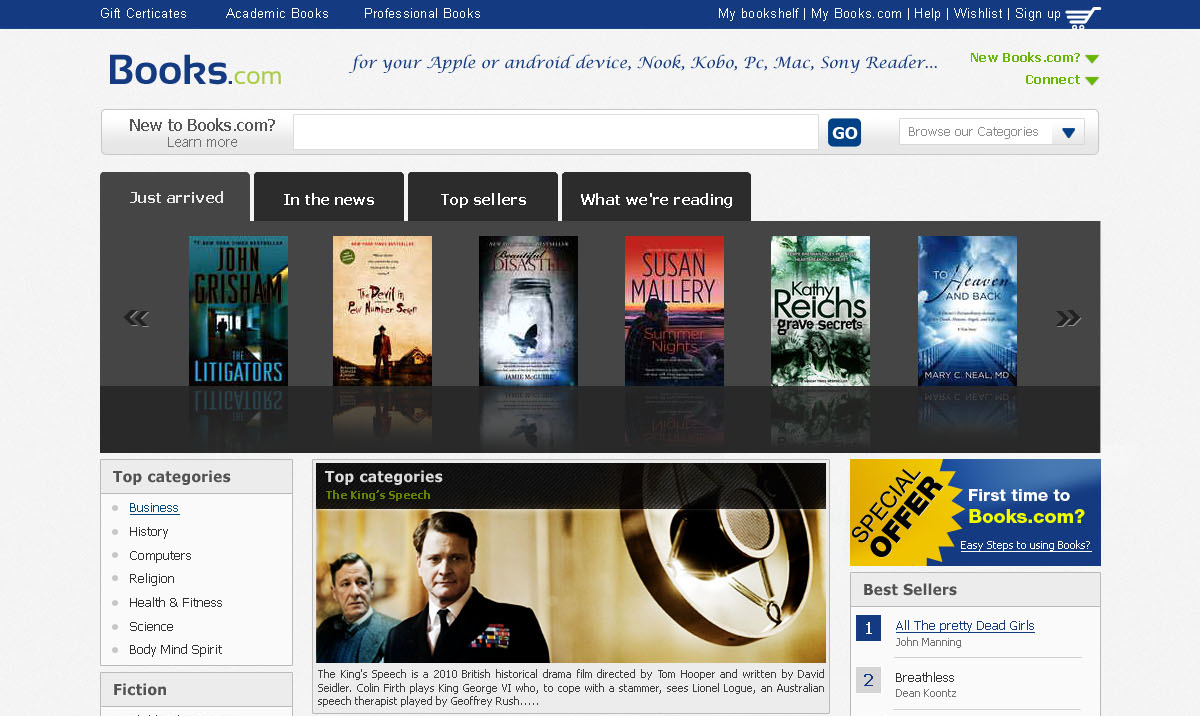Screen dimensions: 1200x716
Task: Select the Science category
Action: [x=151, y=627]
